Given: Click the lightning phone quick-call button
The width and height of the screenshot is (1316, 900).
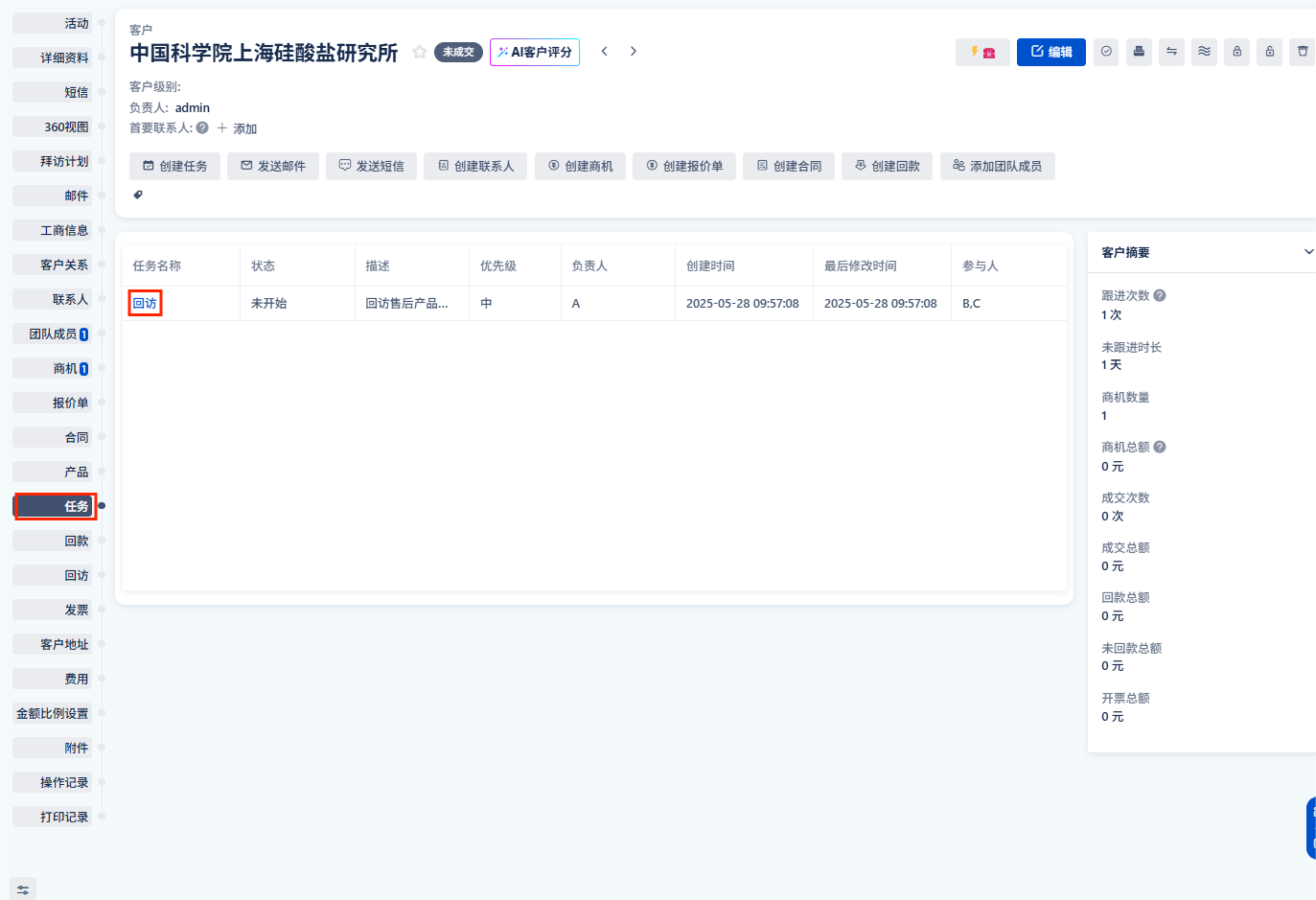Looking at the screenshot, I should click(x=982, y=52).
